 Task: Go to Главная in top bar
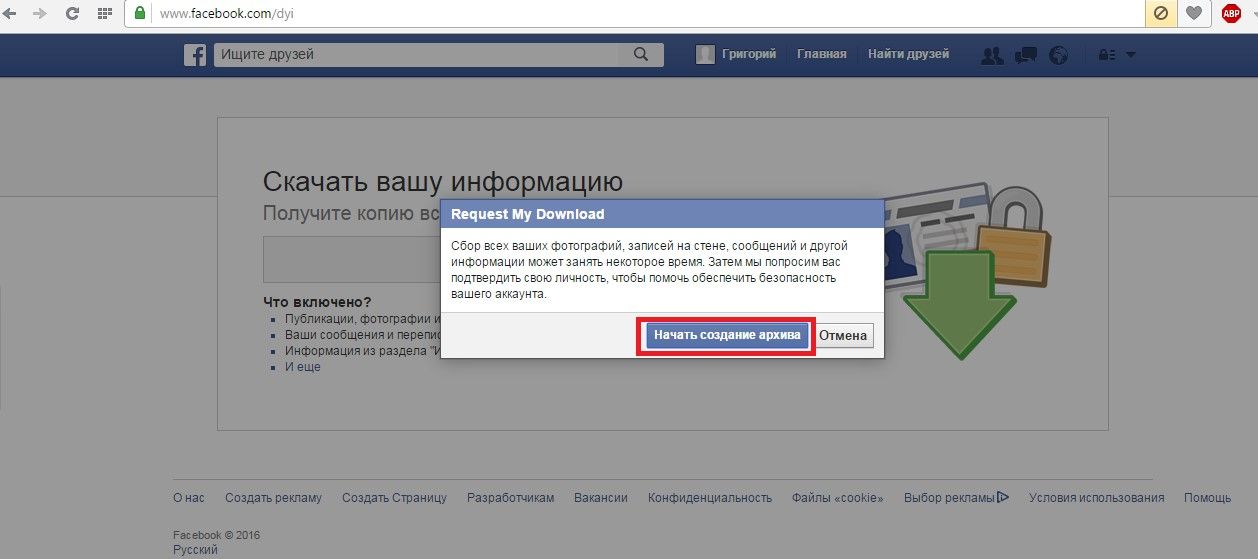click(821, 54)
